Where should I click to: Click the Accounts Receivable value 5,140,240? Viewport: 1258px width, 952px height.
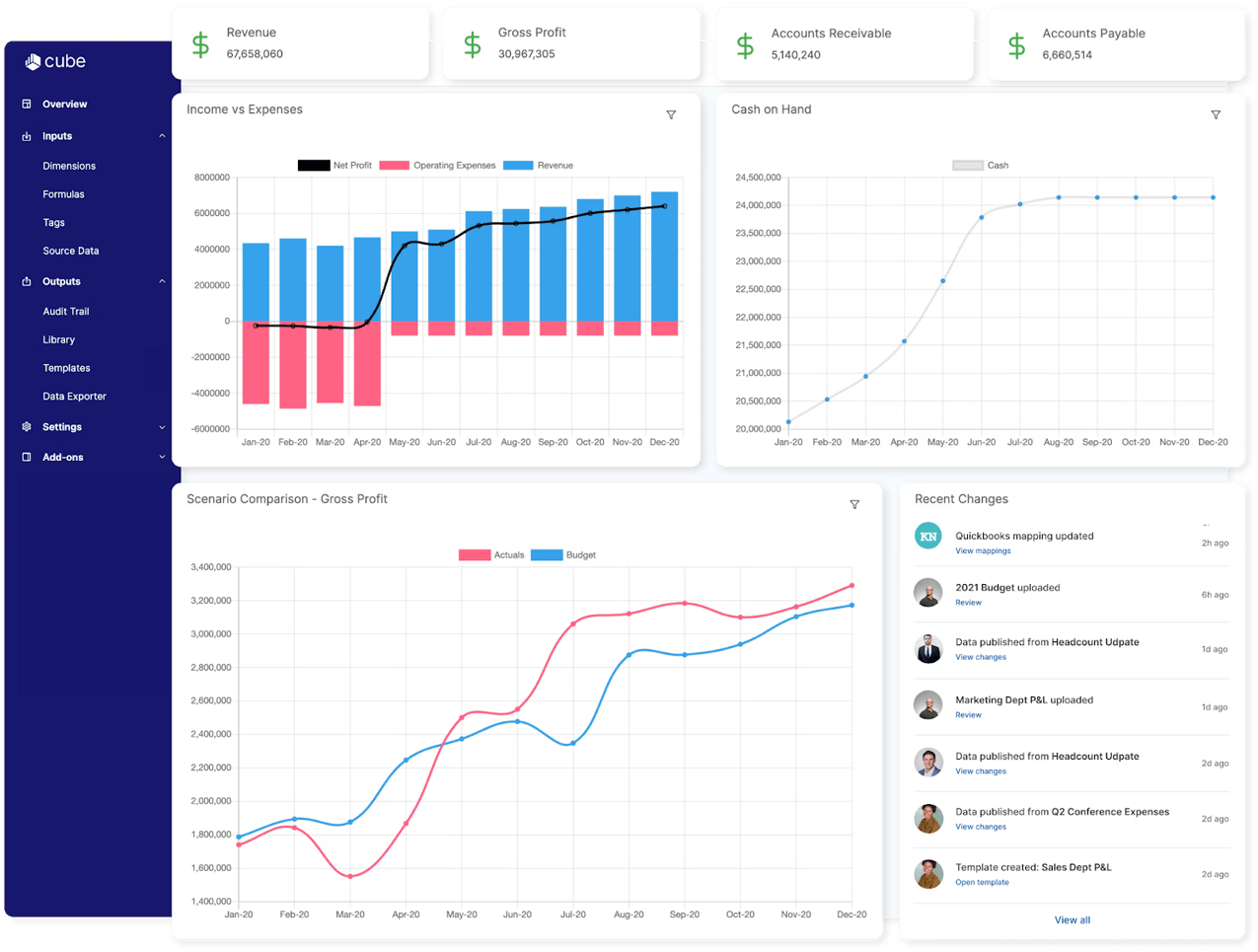pos(796,55)
